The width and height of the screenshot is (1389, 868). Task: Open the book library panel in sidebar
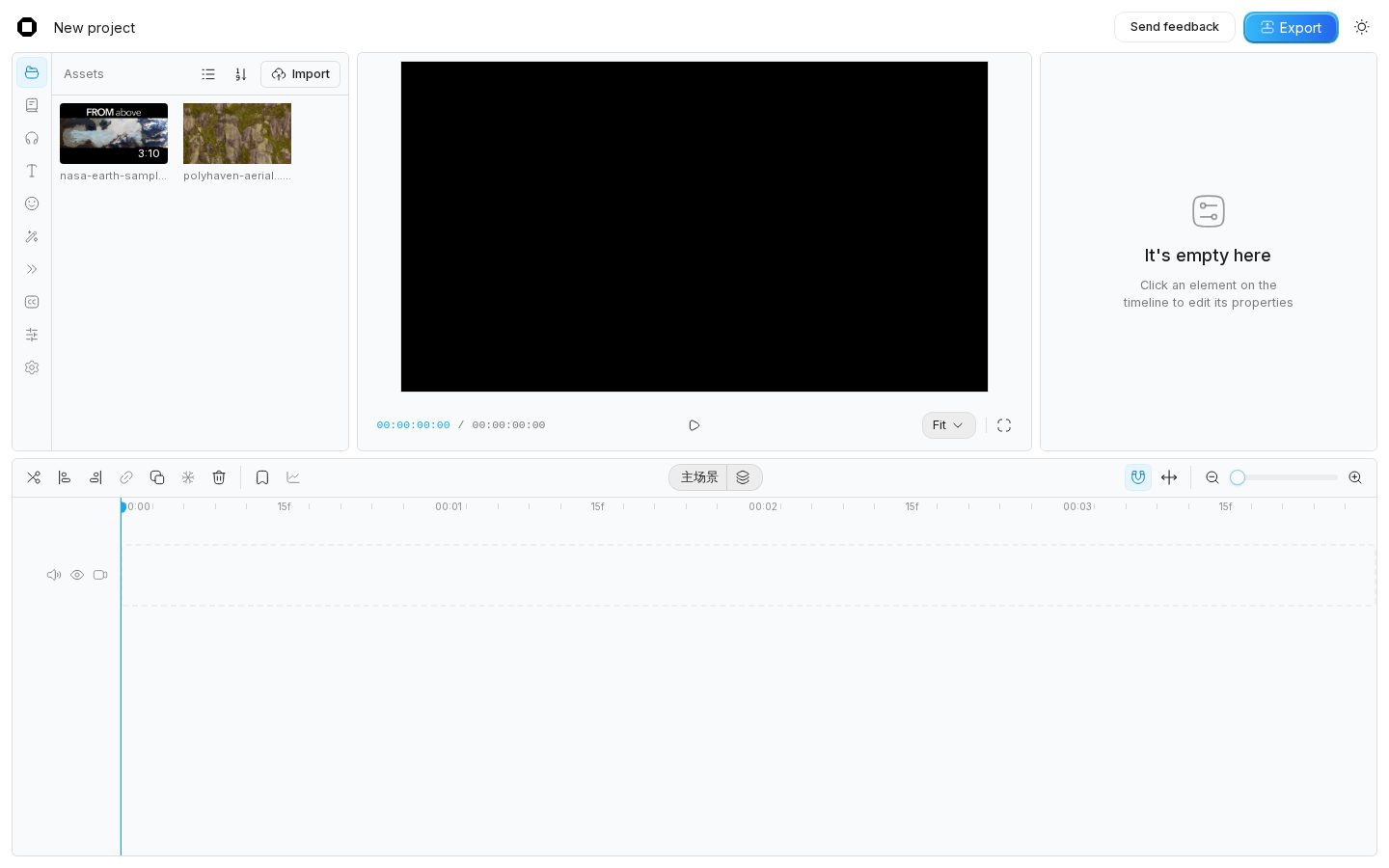coord(32,105)
